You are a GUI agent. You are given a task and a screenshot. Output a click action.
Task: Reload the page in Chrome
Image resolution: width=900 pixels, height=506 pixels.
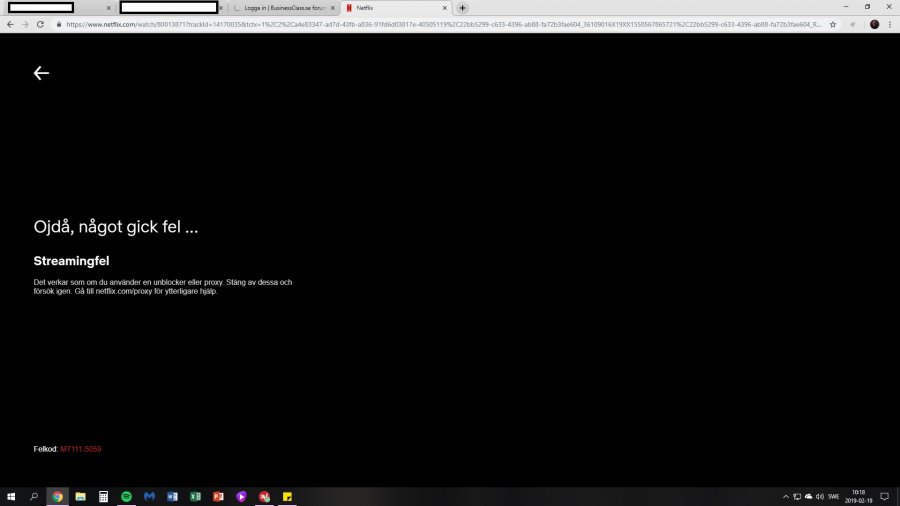click(40, 24)
